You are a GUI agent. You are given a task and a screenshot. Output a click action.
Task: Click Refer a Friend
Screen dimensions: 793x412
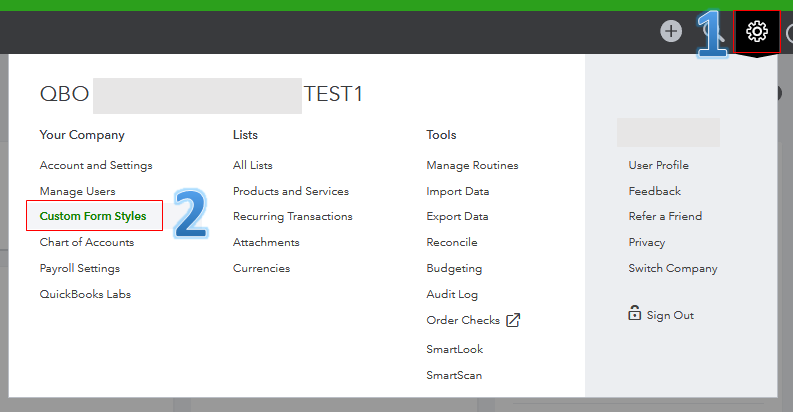[665, 216]
